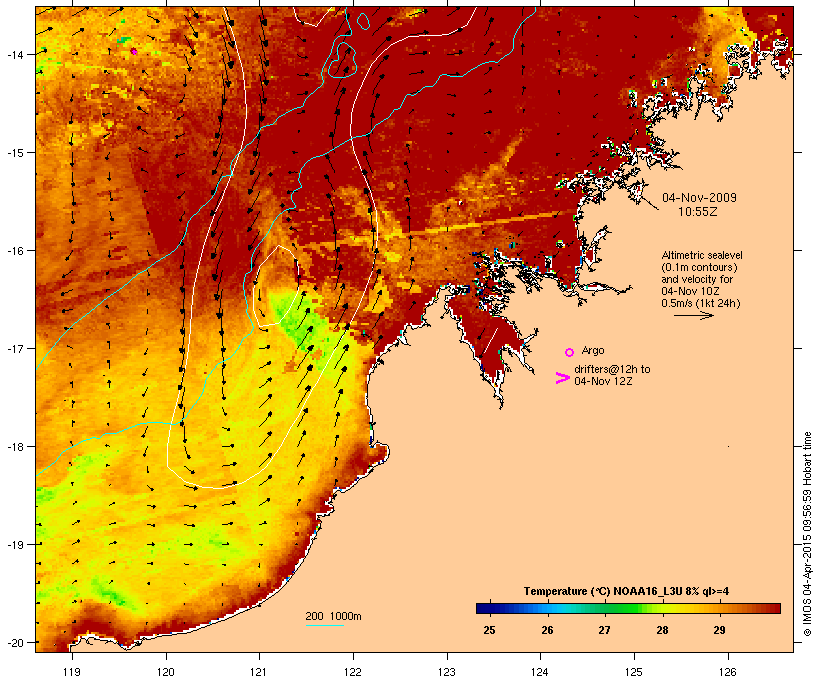Click the '0.5m/s (1kt 24h)' text

click(x=701, y=303)
